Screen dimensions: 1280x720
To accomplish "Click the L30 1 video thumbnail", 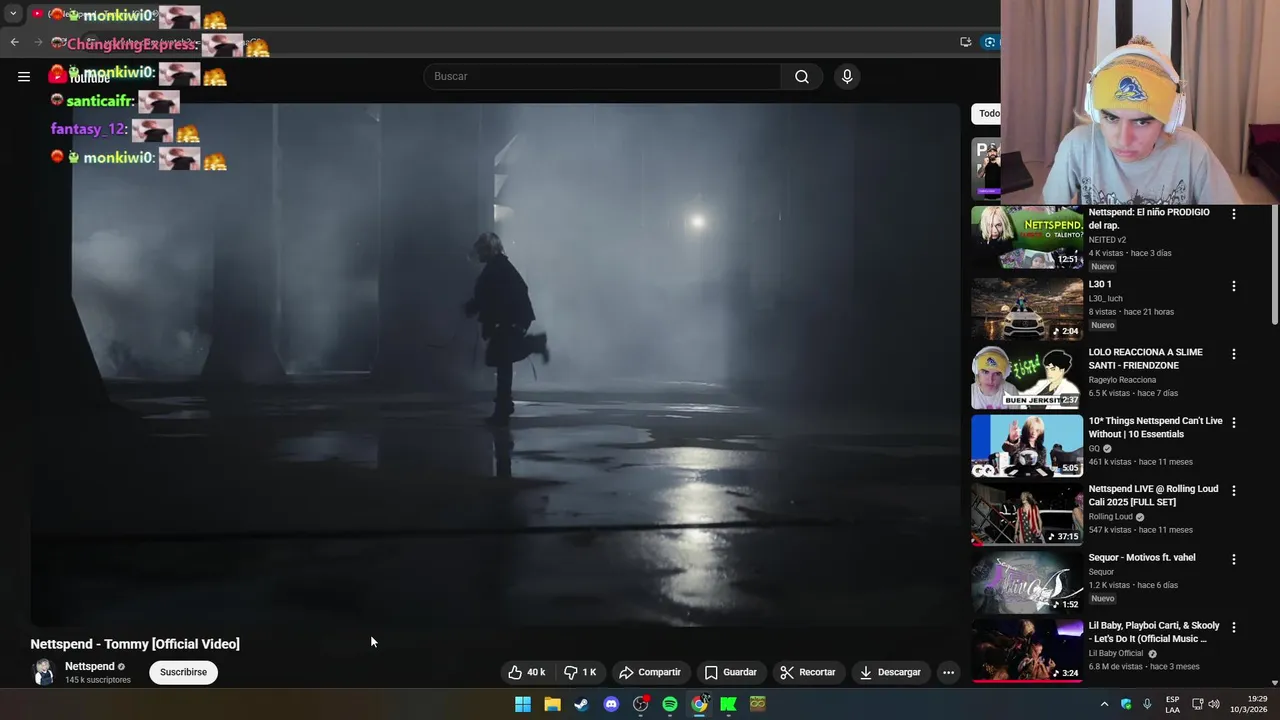I will point(1027,309).
